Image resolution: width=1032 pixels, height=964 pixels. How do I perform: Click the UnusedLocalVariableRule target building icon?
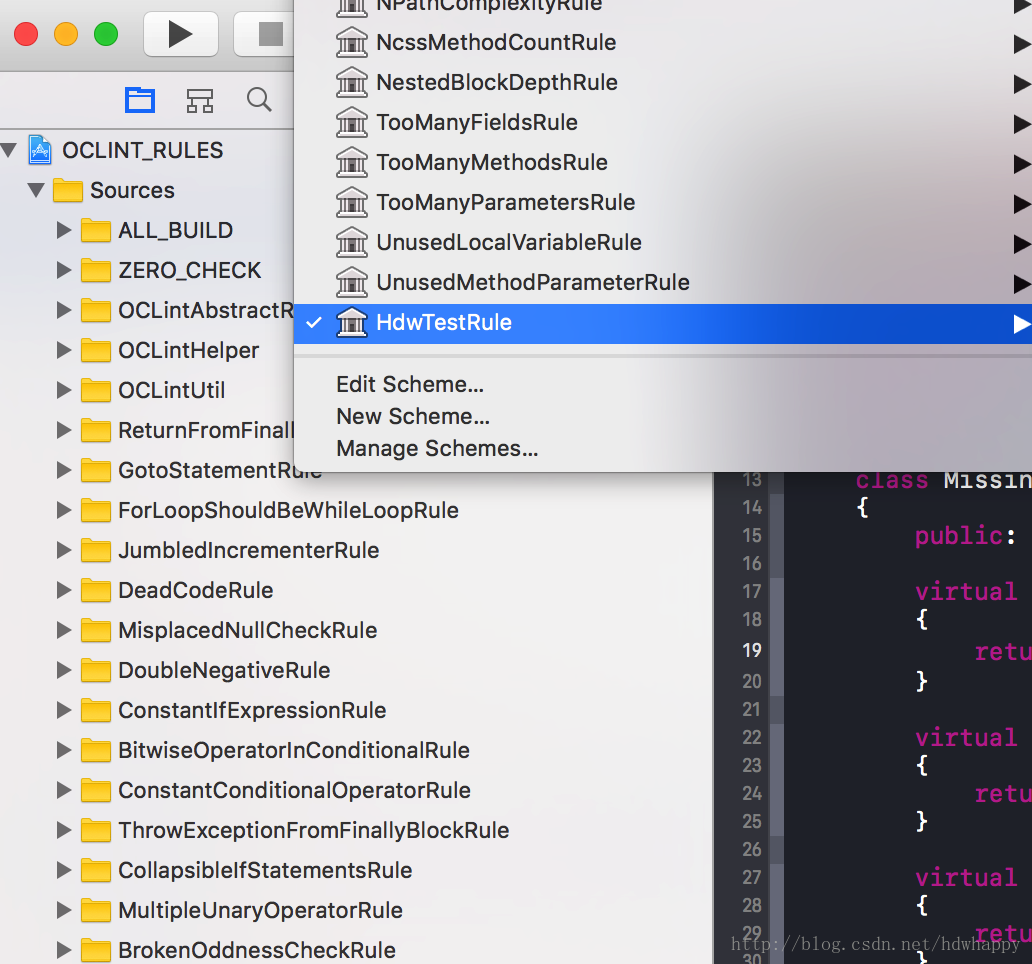click(352, 242)
